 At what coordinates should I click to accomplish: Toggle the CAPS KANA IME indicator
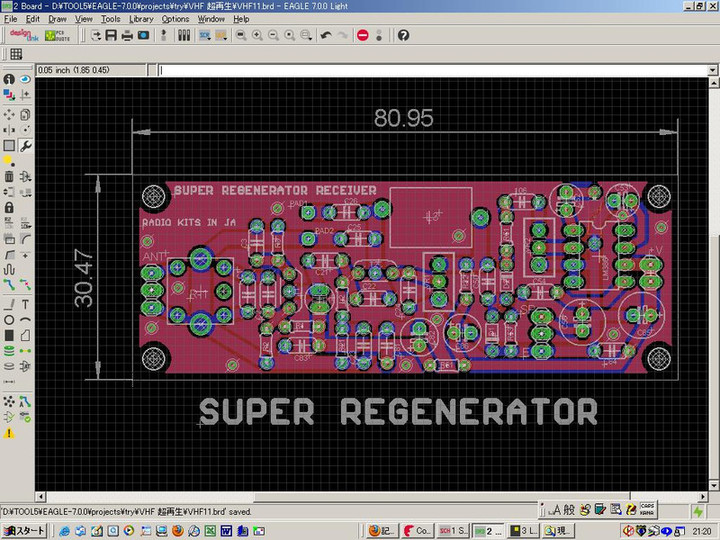(x=646, y=508)
